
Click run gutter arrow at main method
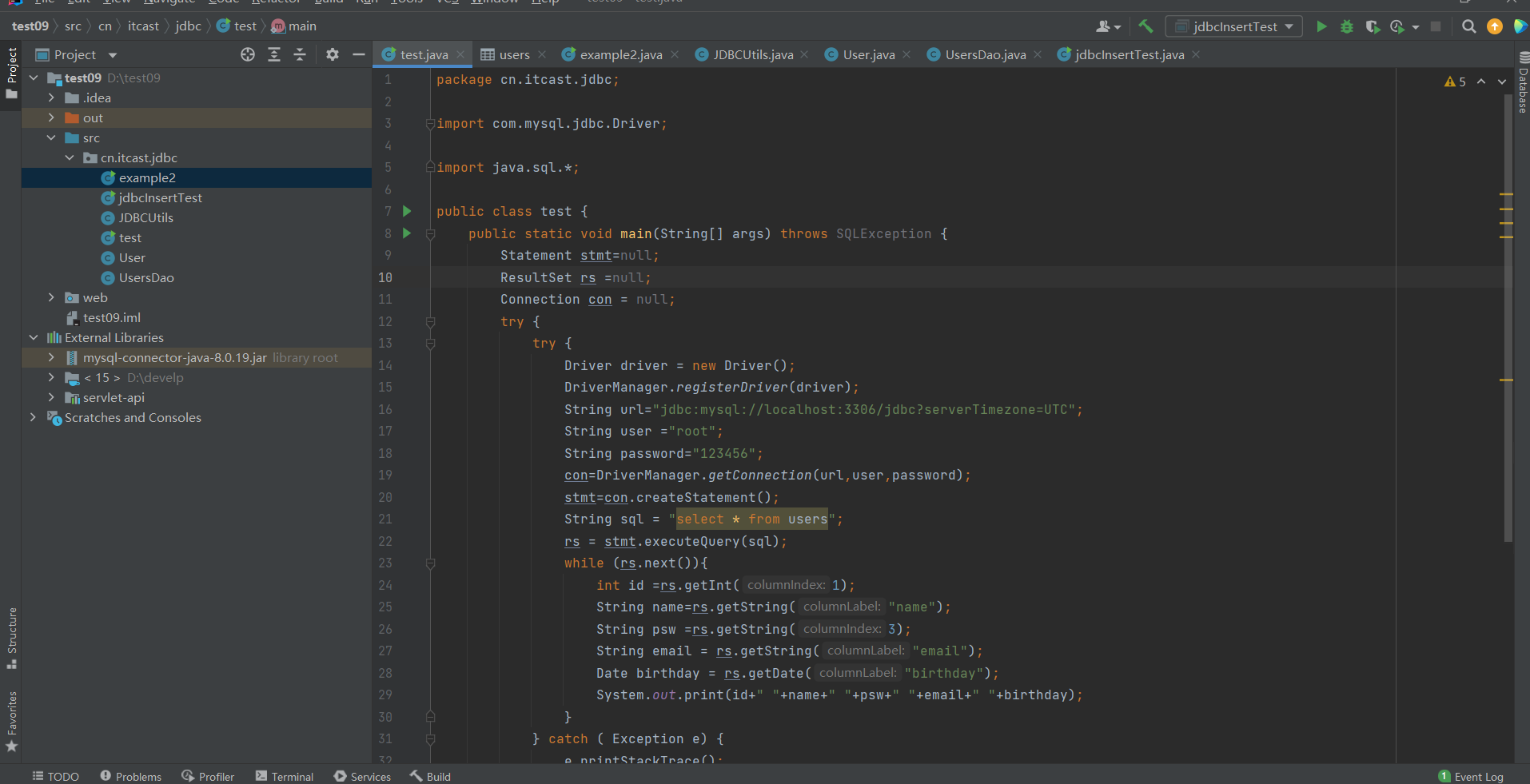point(407,233)
